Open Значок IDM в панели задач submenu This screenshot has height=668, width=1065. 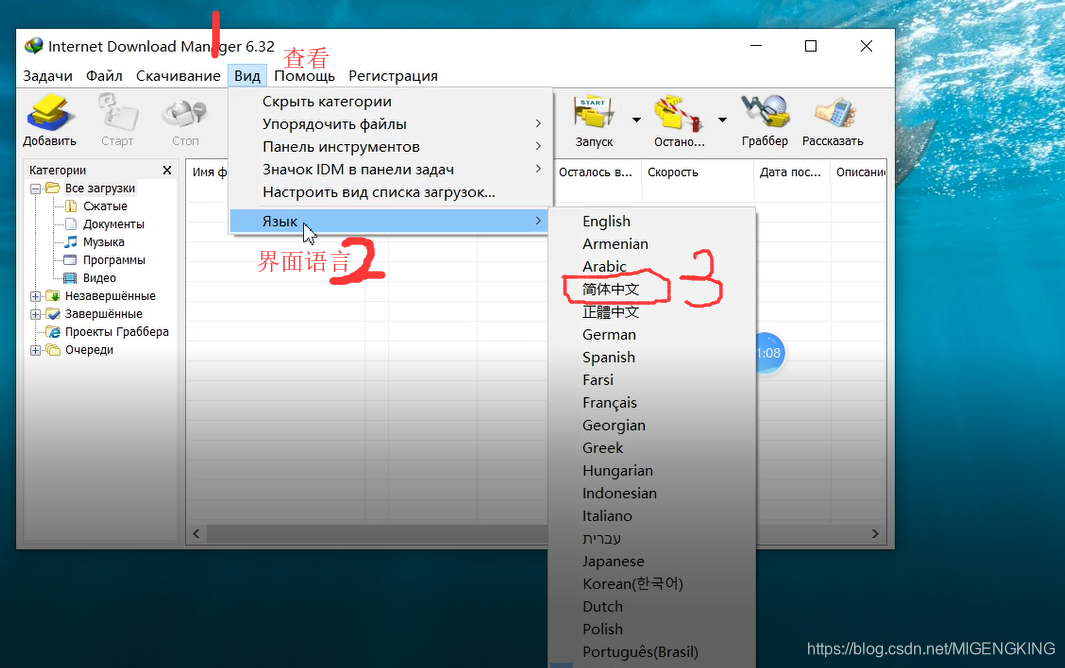[x=391, y=169]
